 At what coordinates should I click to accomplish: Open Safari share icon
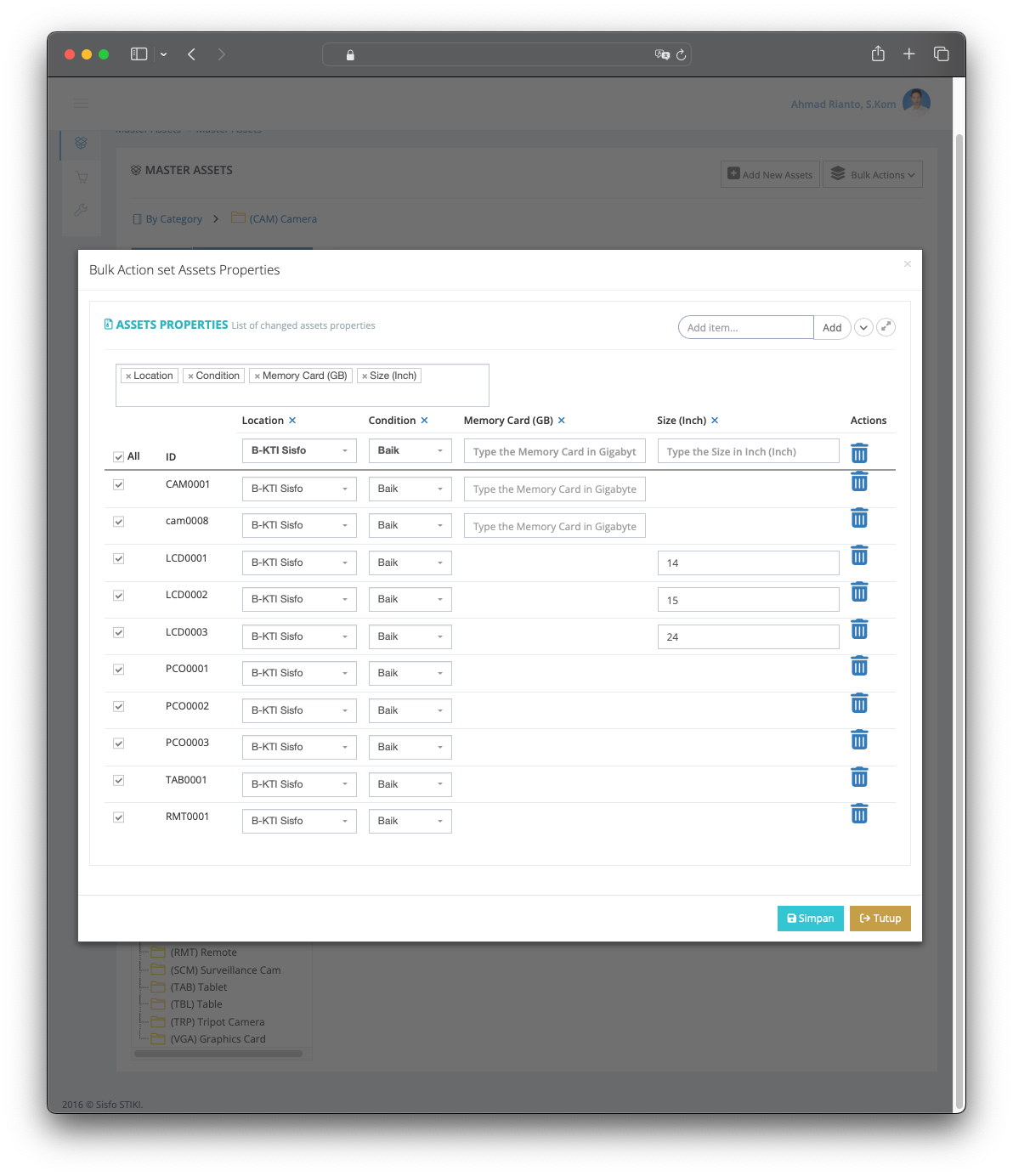click(878, 54)
